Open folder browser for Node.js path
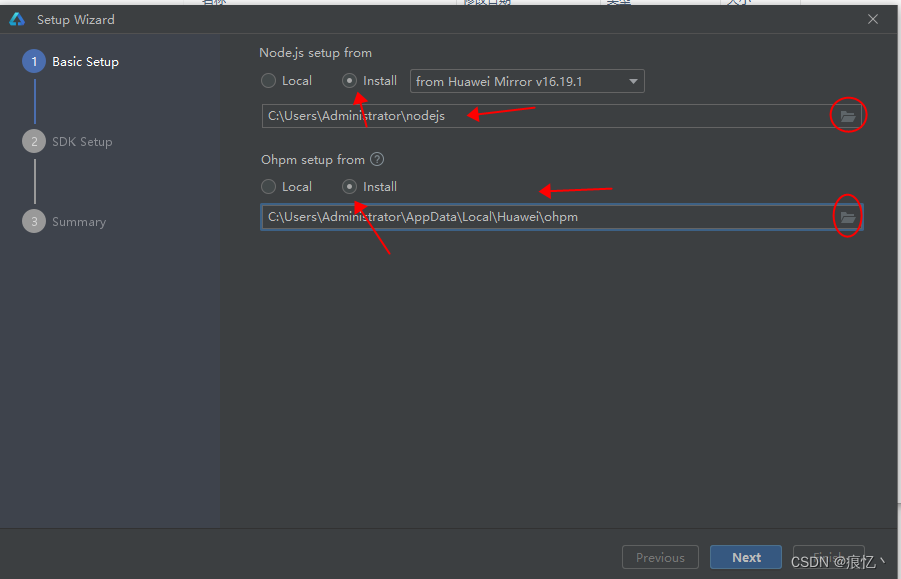Viewport: 901px width, 579px height. (847, 115)
